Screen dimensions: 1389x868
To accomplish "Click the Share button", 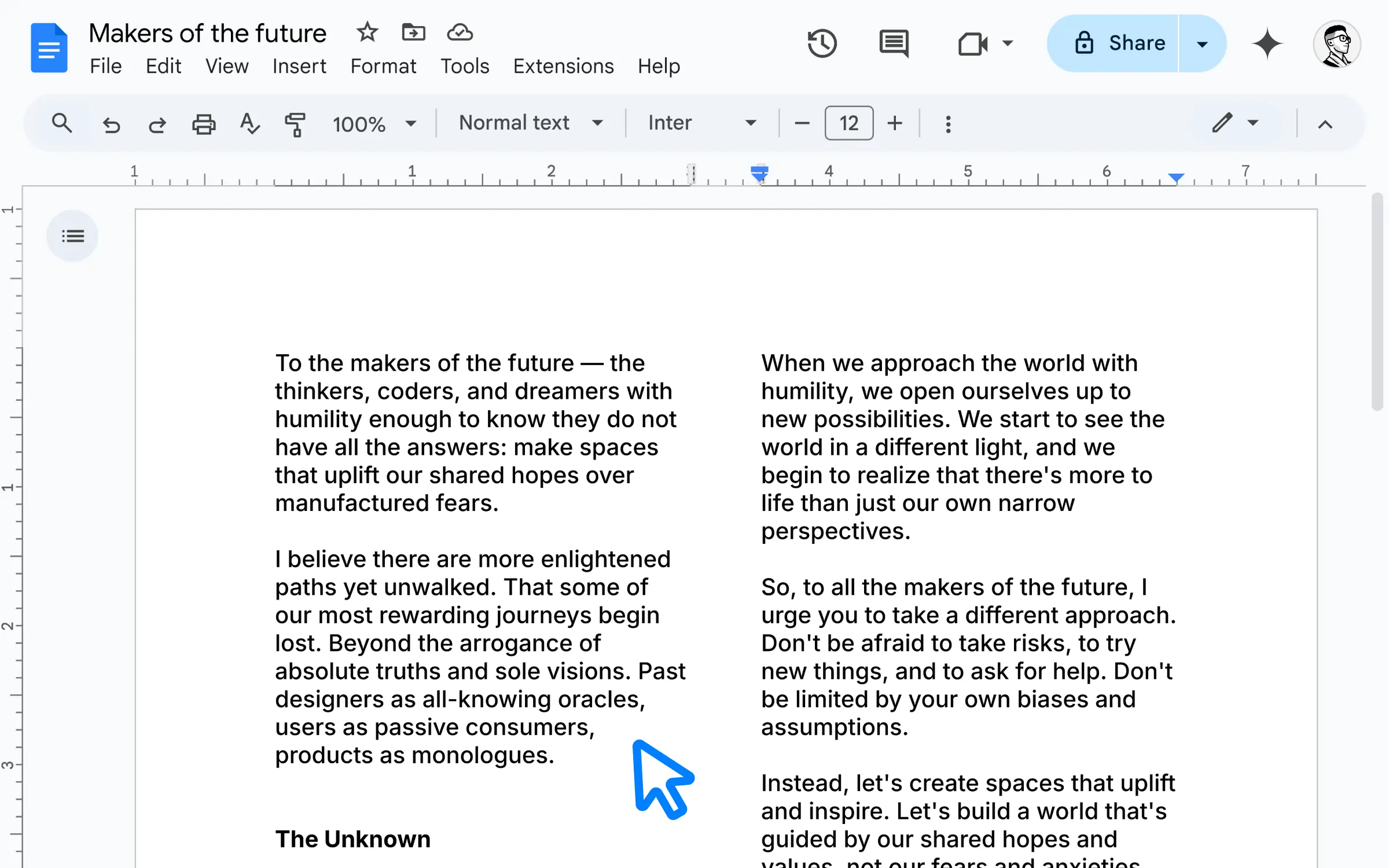I will (1119, 43).
